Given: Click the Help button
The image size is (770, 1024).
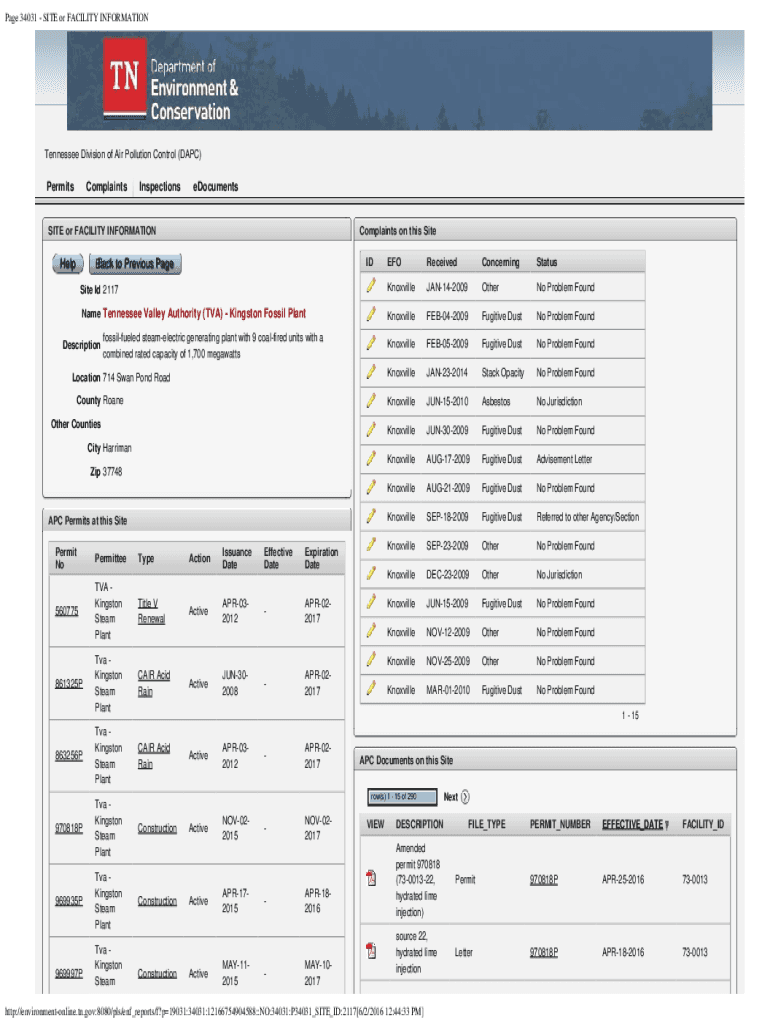Looking at the screenshot, I should [x=68, y=264].
